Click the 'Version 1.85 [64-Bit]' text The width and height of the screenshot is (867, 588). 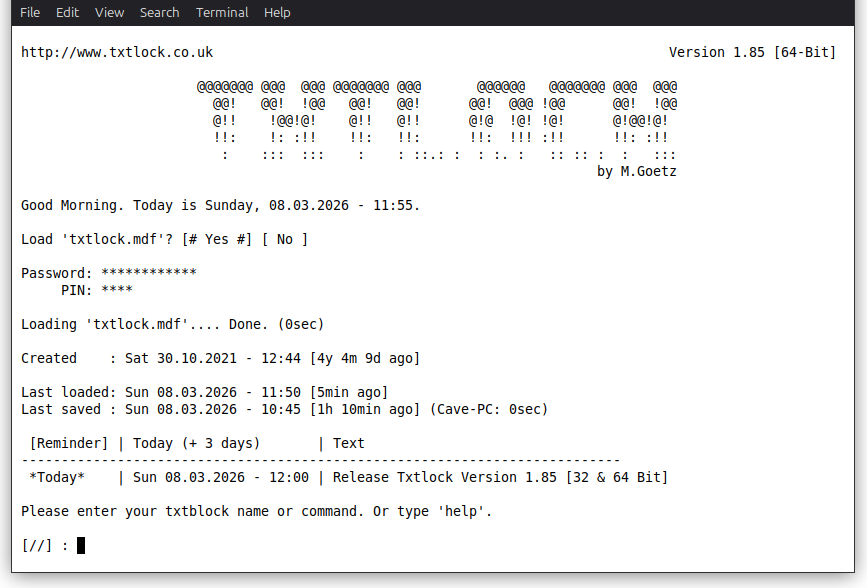[753, 52]
